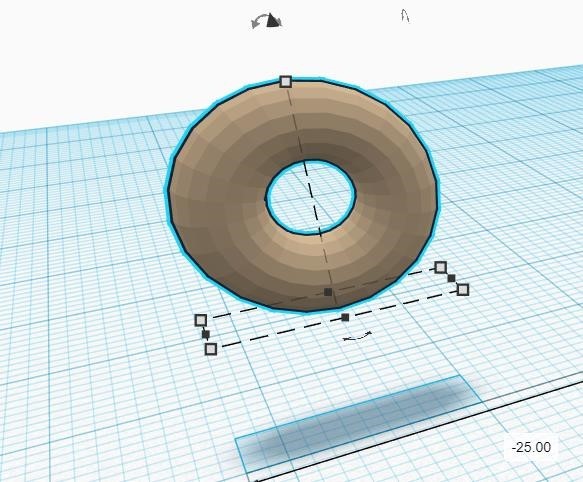
Task: Click the small curved rotation arrow below the torus
Action: [357, 336]
